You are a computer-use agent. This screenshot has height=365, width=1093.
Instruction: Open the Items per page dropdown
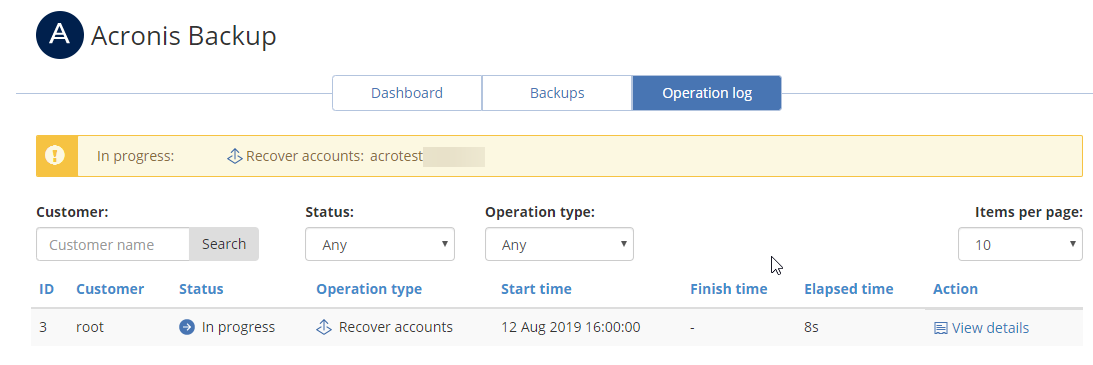coord(1021,244)
